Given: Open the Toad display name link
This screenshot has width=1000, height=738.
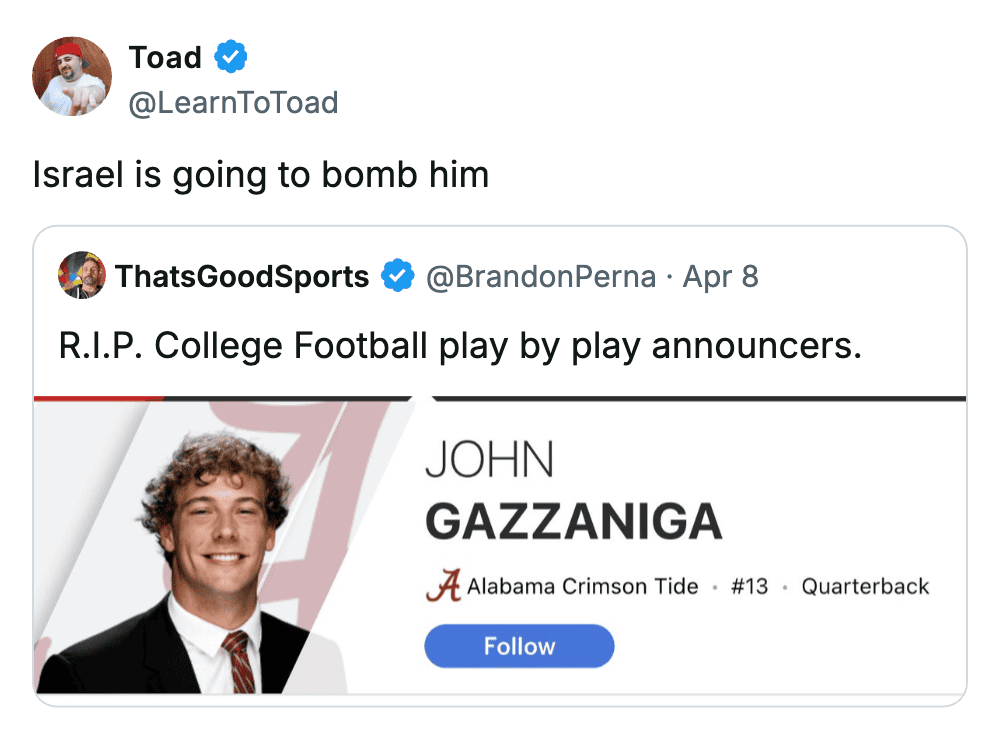Looking at the screenshot, I should click(x=165, y=58).
